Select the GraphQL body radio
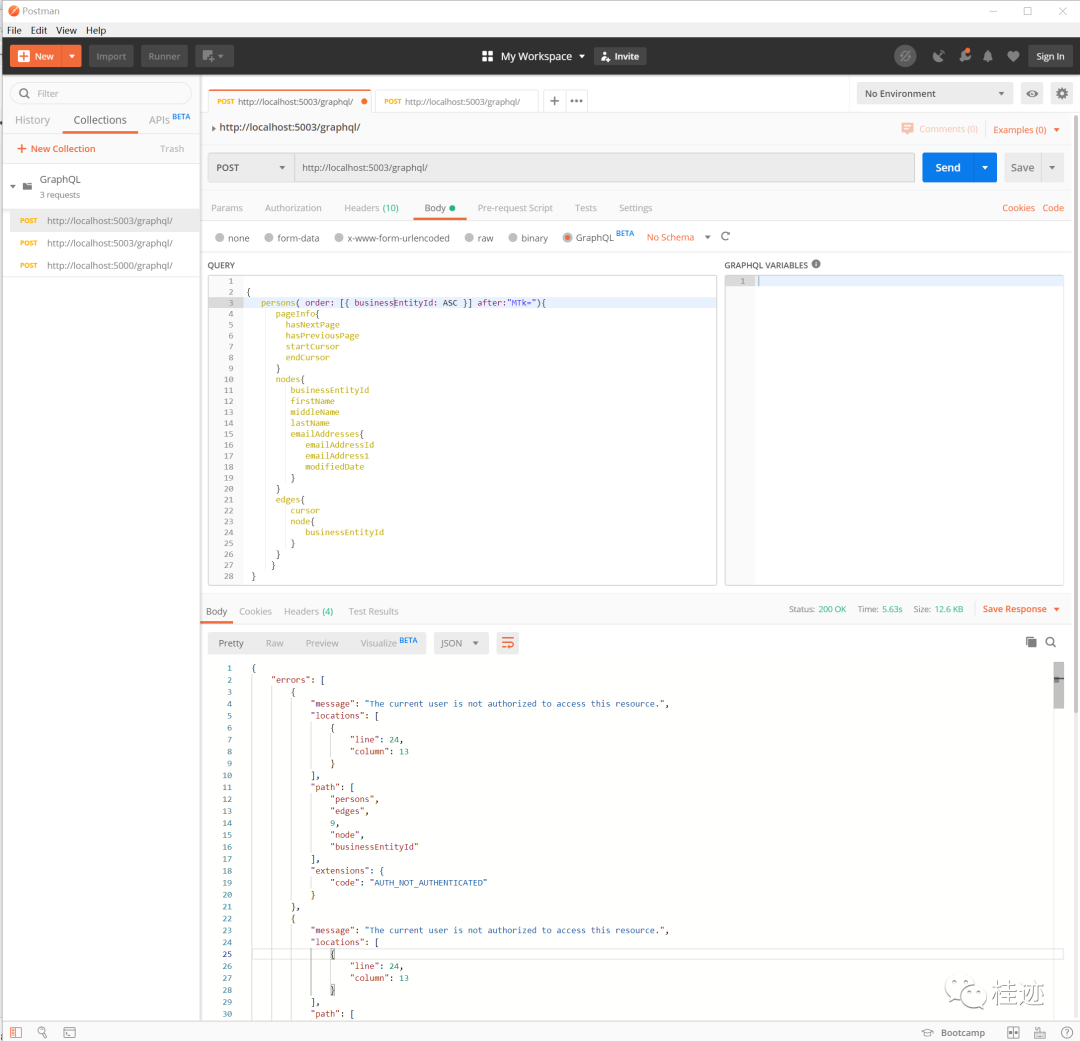The image size is (1080, 1041). pos(568,238)
